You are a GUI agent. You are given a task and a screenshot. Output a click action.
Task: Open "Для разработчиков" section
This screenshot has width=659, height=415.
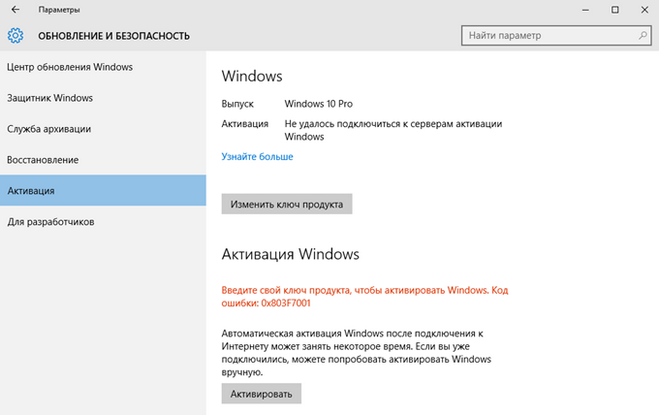click(103, 222)
